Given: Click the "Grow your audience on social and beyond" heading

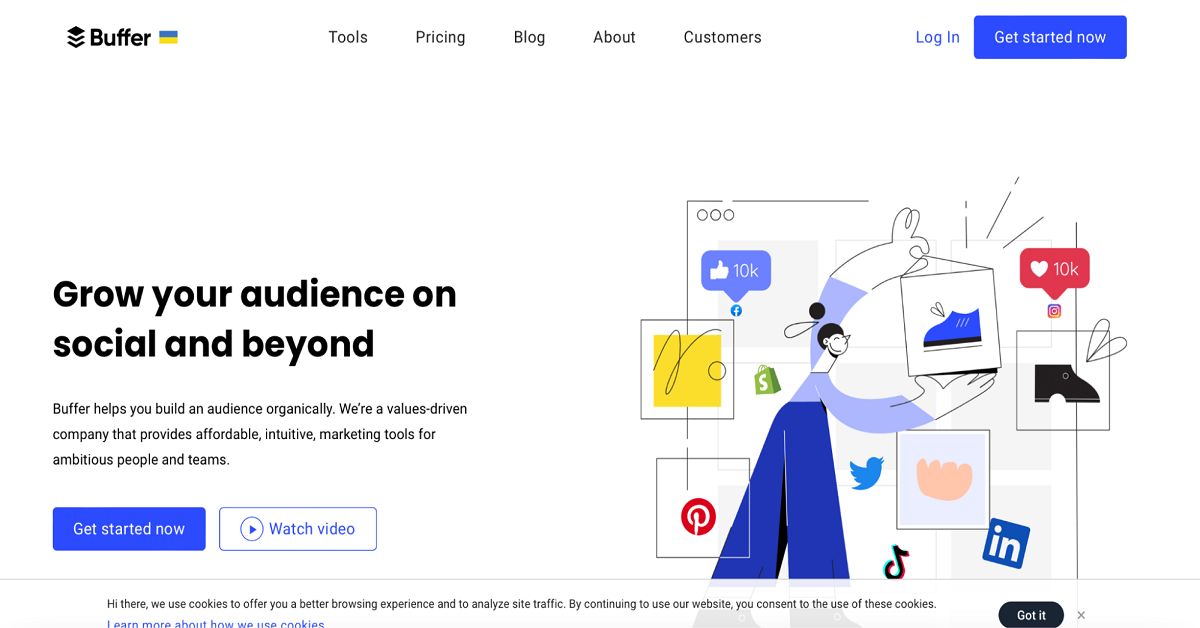Looking at the screenshot, I should [x=255, y=319].
